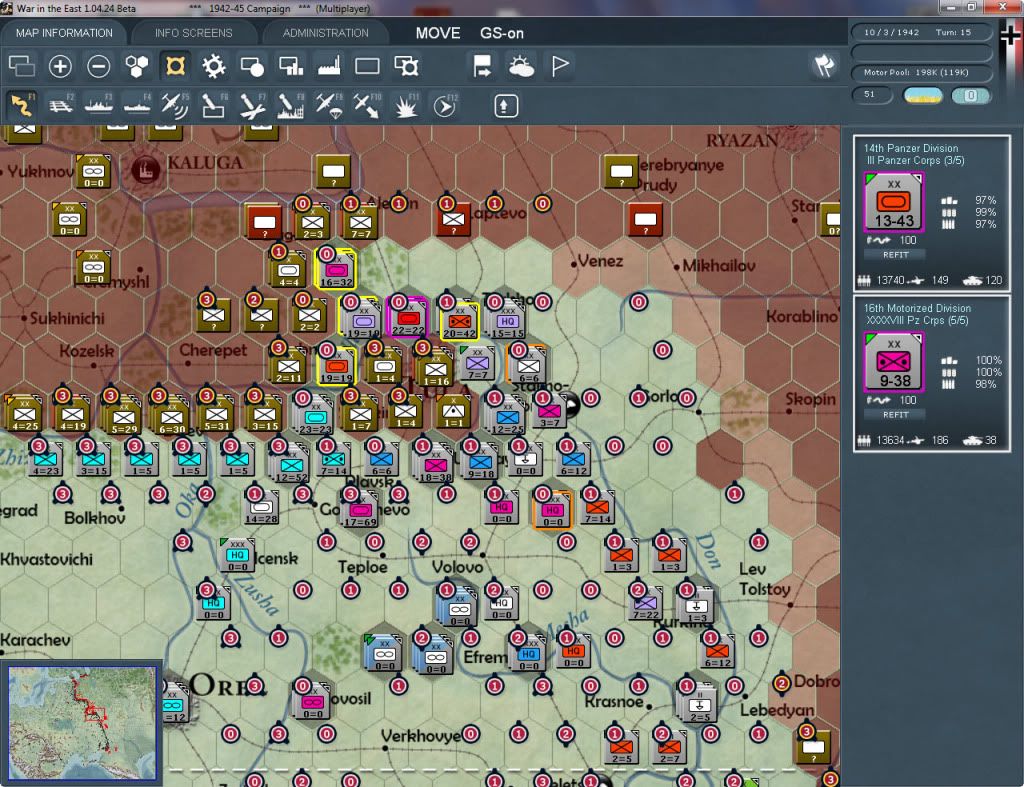Select the Soviet 6=30 infantry counter

coord(172,416)
